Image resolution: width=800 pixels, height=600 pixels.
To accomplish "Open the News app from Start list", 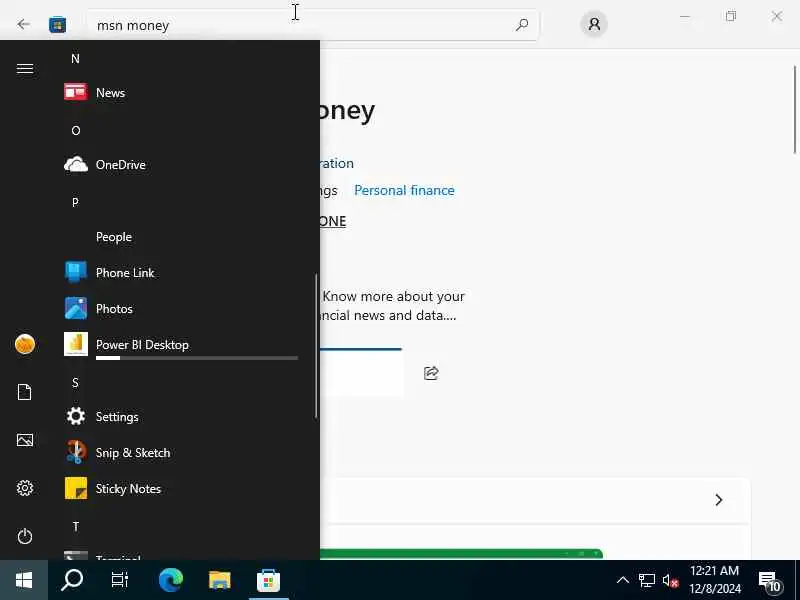I will 181,93.
